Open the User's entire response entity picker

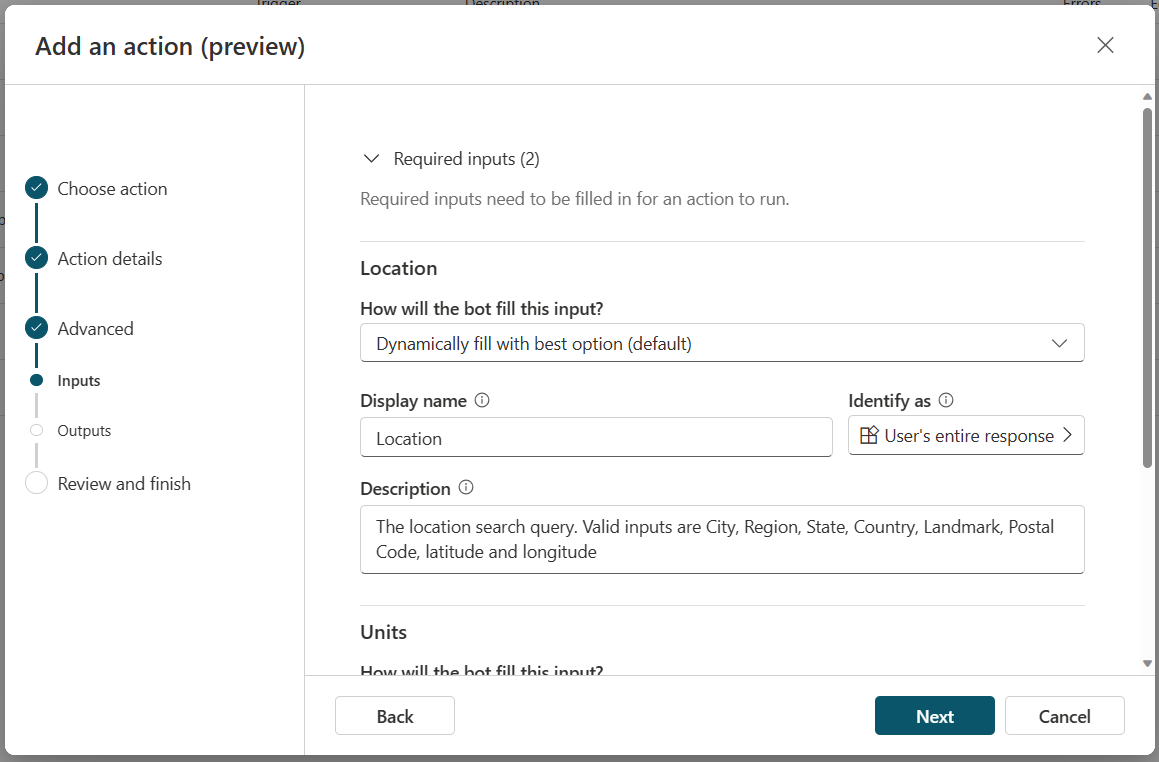click(966, 435)
